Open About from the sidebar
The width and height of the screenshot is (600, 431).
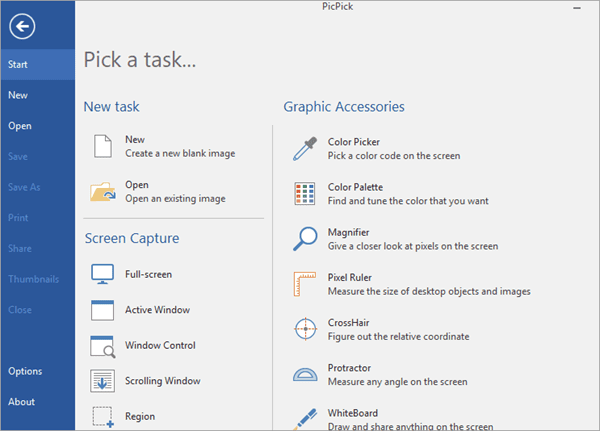click(38, 402)
